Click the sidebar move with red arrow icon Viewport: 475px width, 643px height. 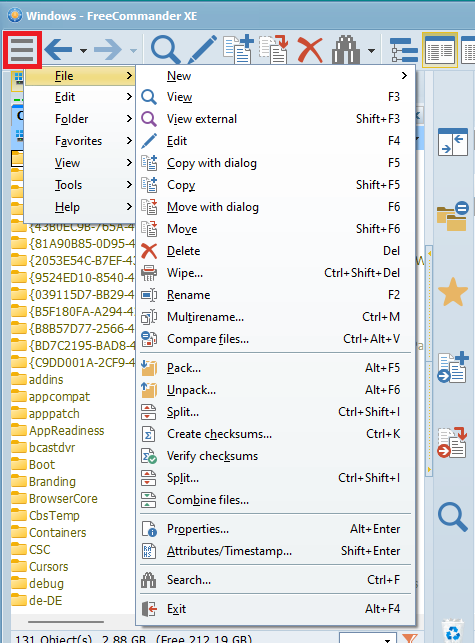click(452, 442)
